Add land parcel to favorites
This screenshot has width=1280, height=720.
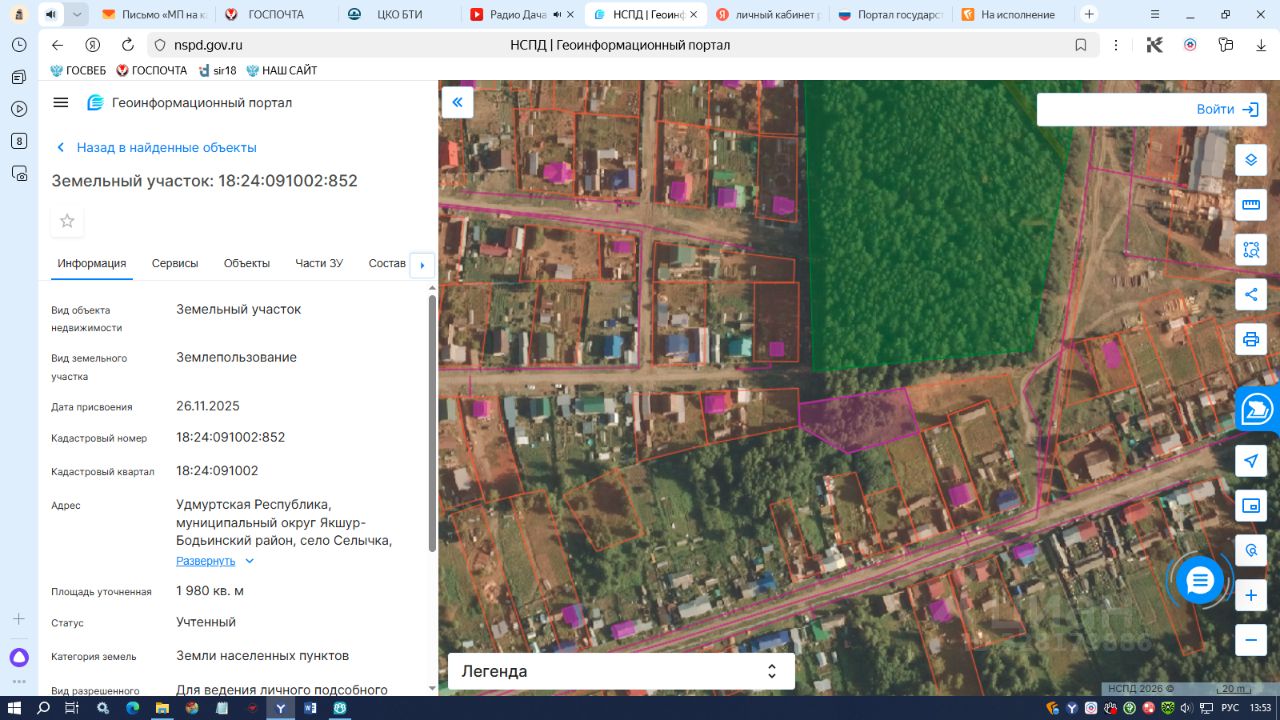tap(67, 221)
